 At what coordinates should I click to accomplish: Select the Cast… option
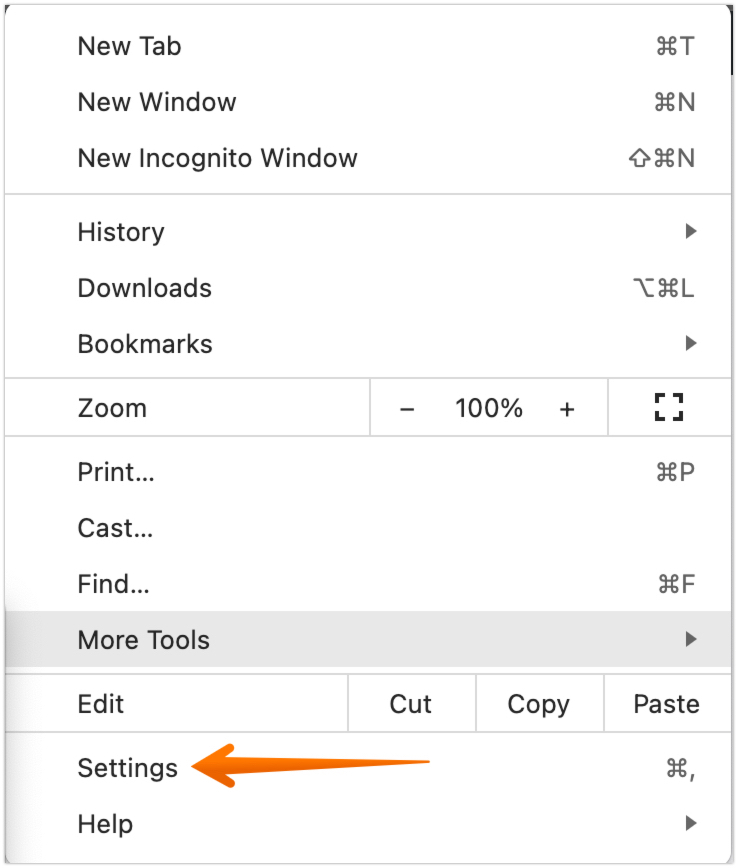click(115, 528)
